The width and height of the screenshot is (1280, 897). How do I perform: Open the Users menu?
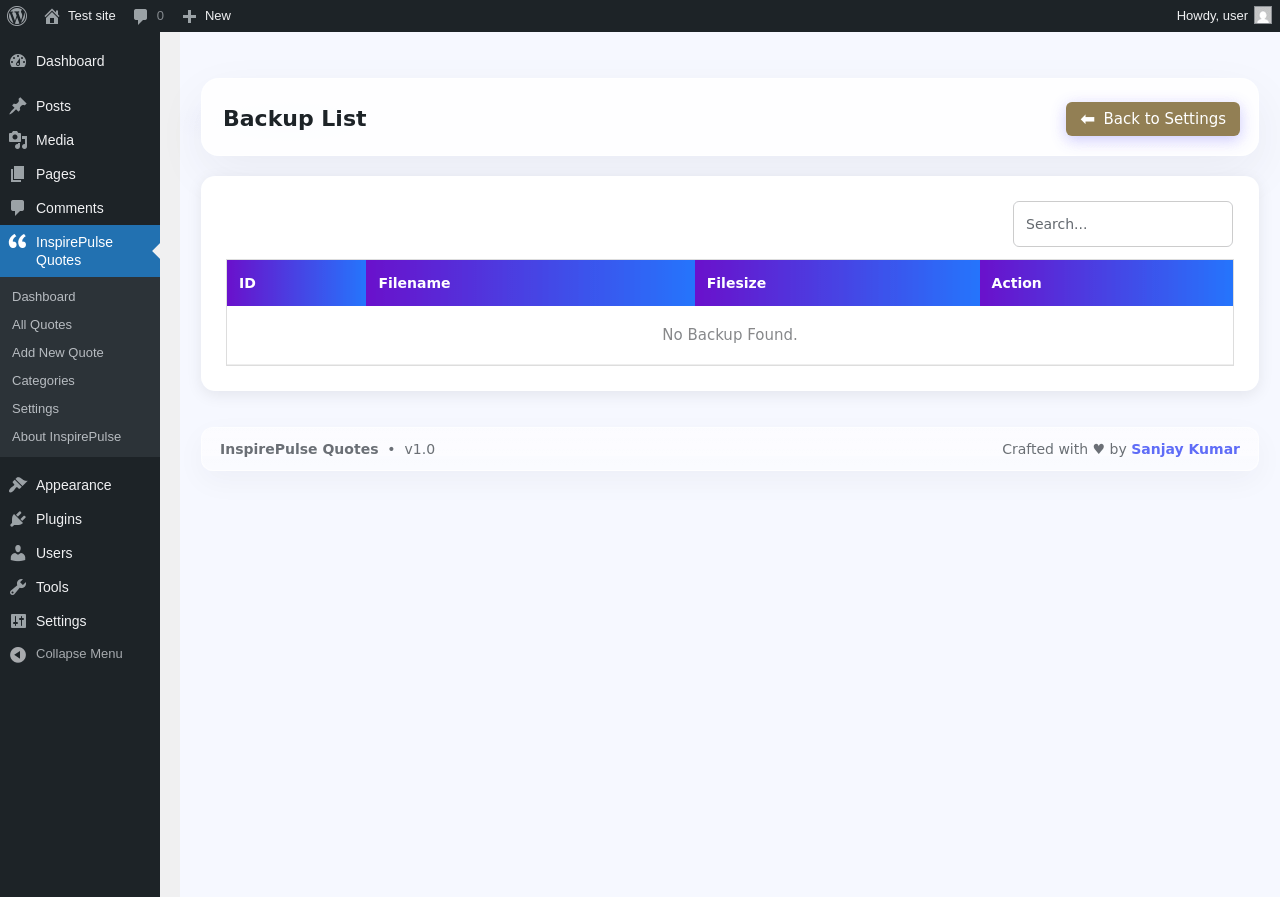(x=80, y=553)
